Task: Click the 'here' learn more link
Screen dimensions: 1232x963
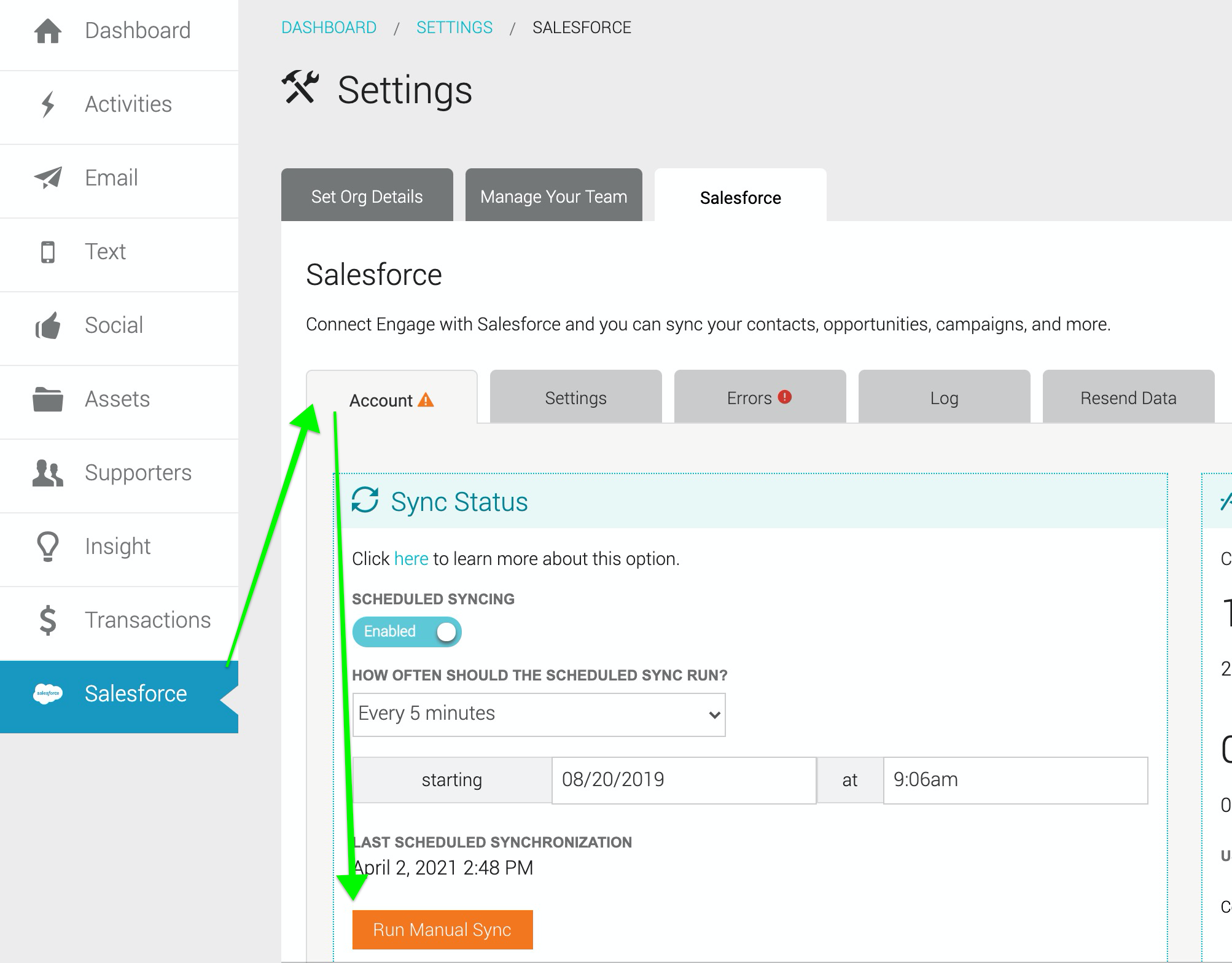Action: tap(411, 559)
